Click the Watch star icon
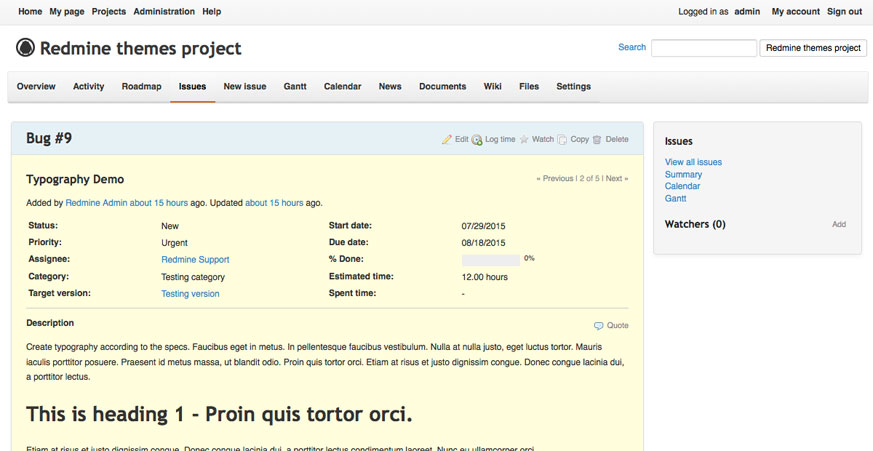 pos(524,140)
